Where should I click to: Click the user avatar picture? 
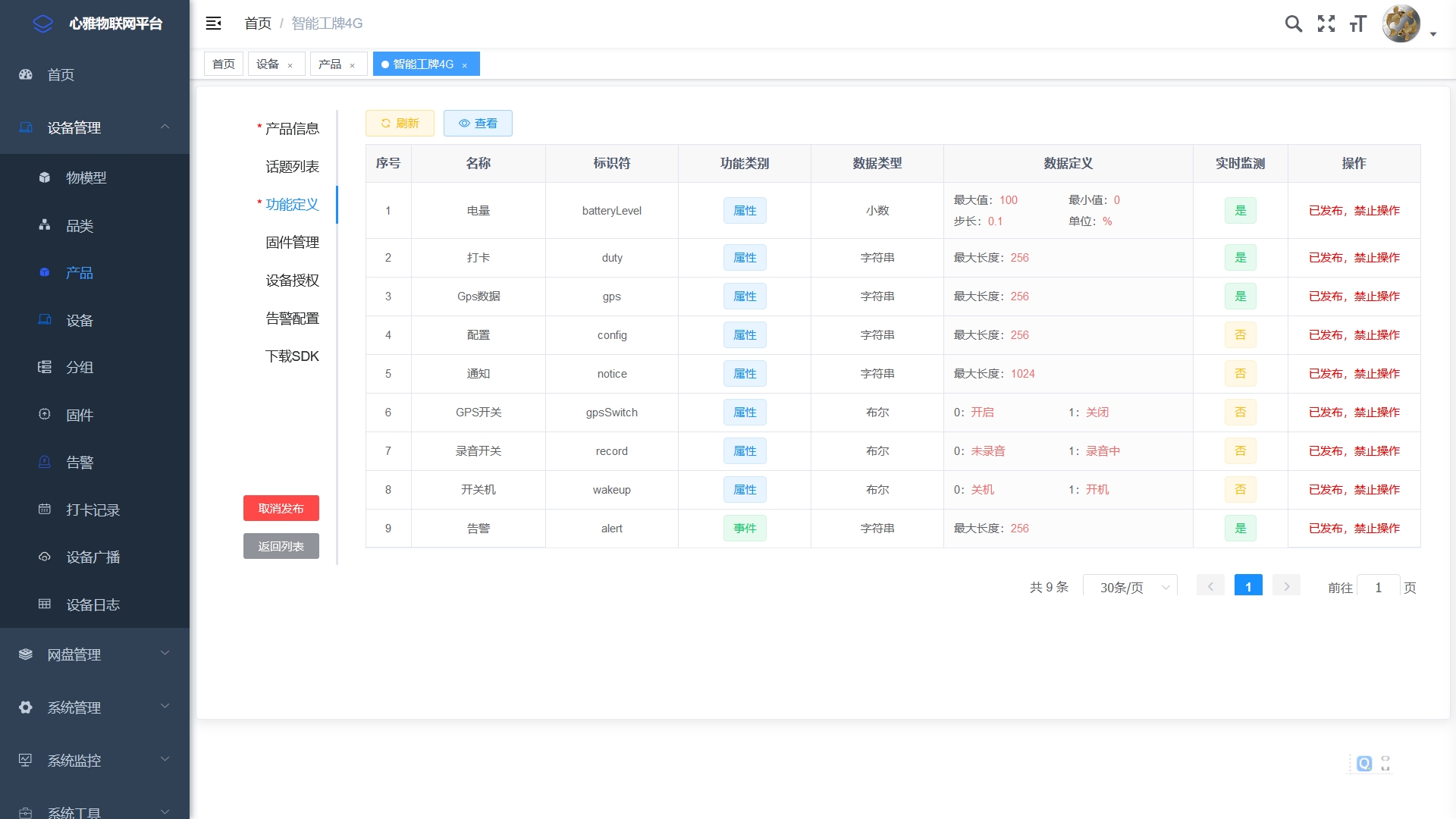pyautogui.click(x=1401, y=24)
